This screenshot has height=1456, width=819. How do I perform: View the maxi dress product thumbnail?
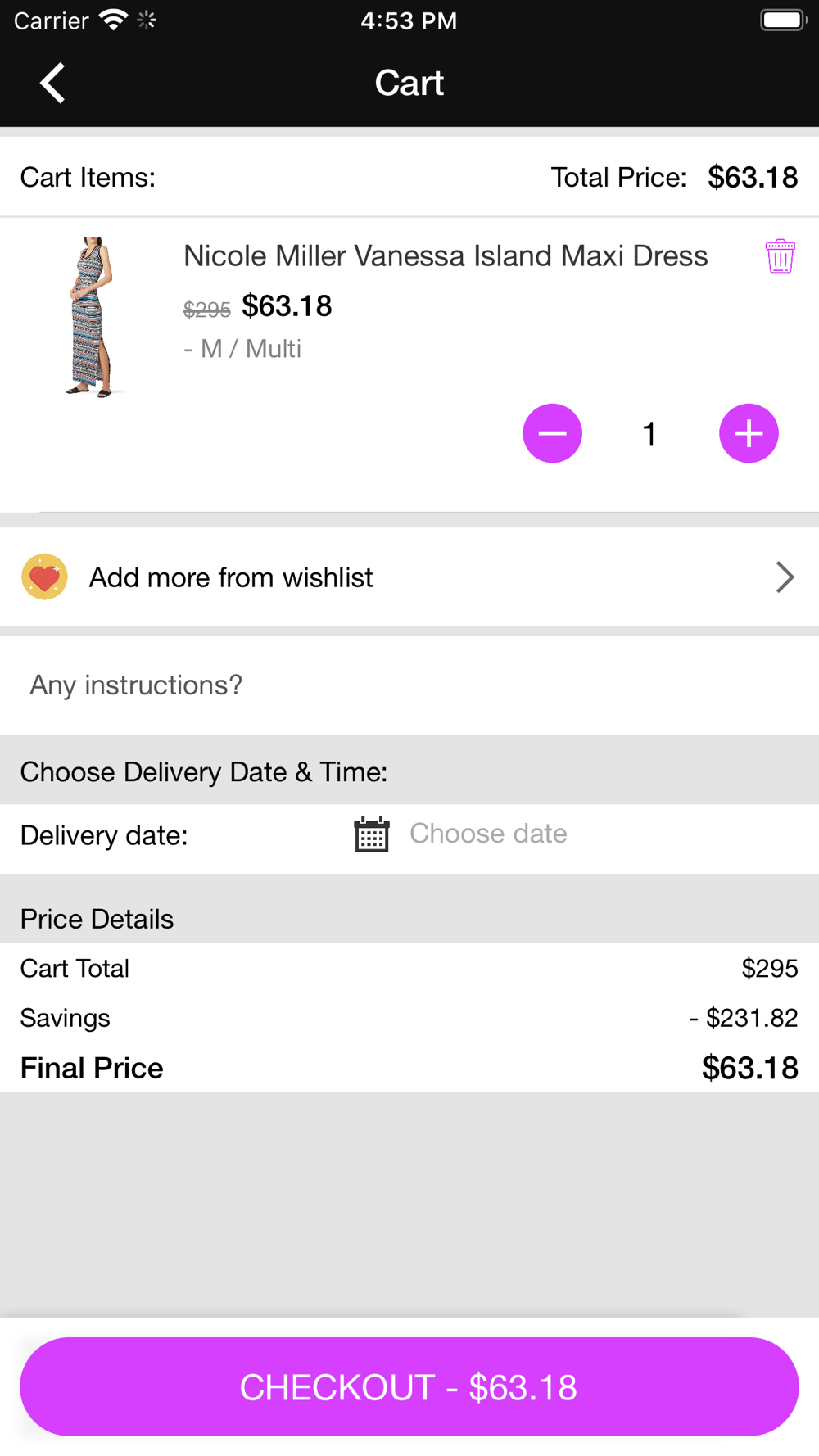pos(92,318)
